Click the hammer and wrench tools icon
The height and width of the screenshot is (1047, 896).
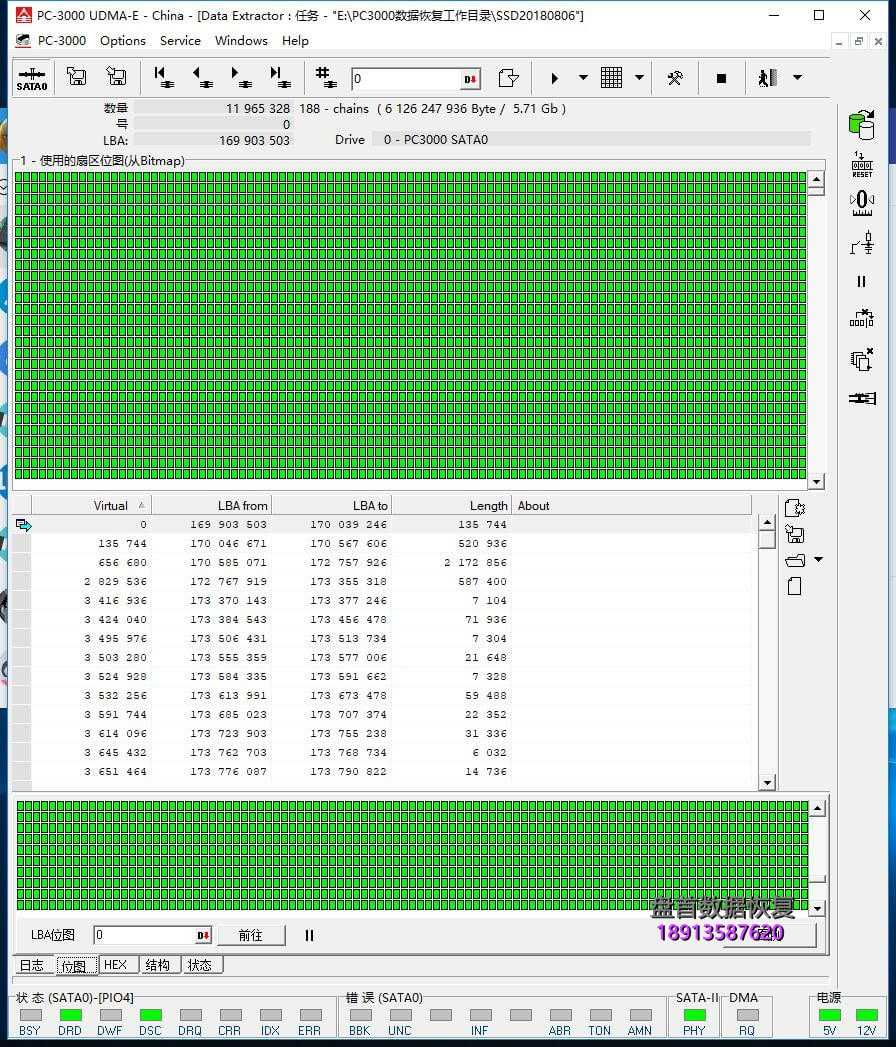(675, 78)
